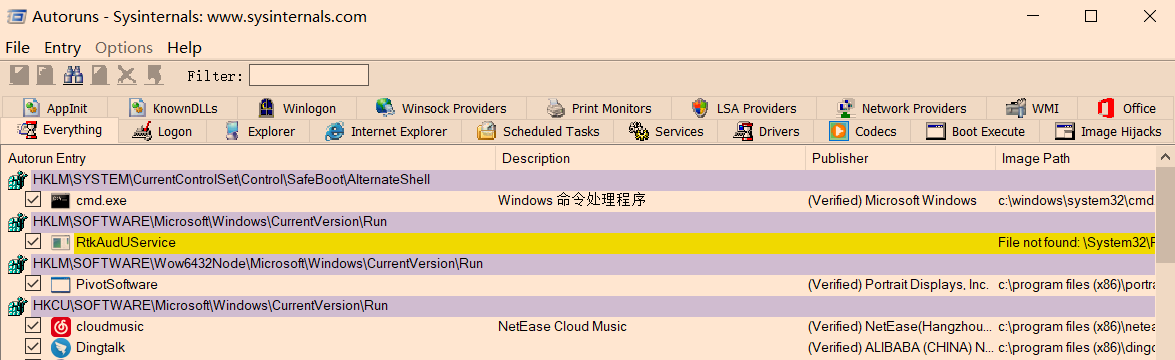Click the X-shaped Delete toolbar icon
1175x360 pixels.
coord(127,75)
